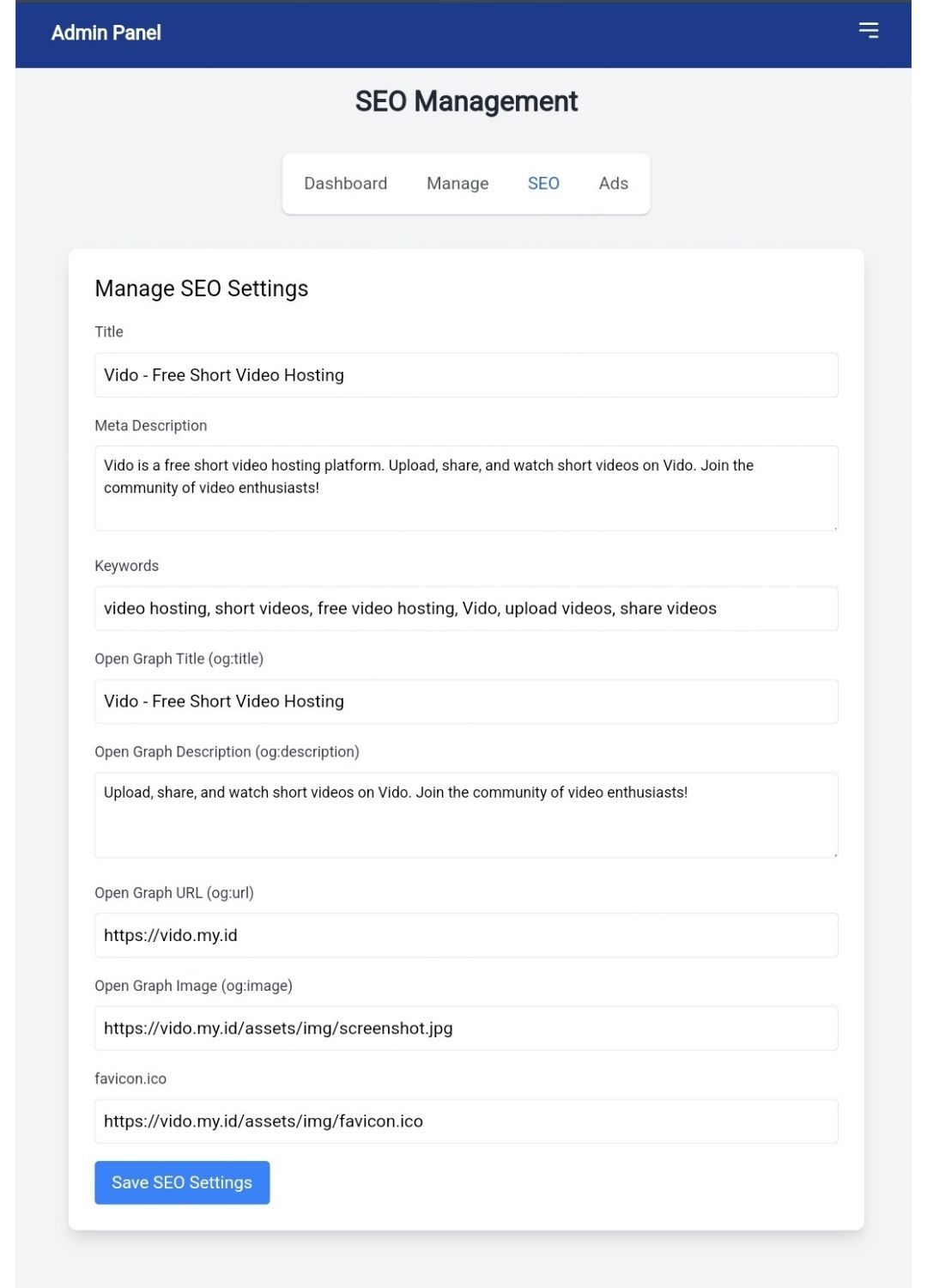Focus the Title input field
The height and width of the screenshot is (1288, 927).
[x=466, y=375]
